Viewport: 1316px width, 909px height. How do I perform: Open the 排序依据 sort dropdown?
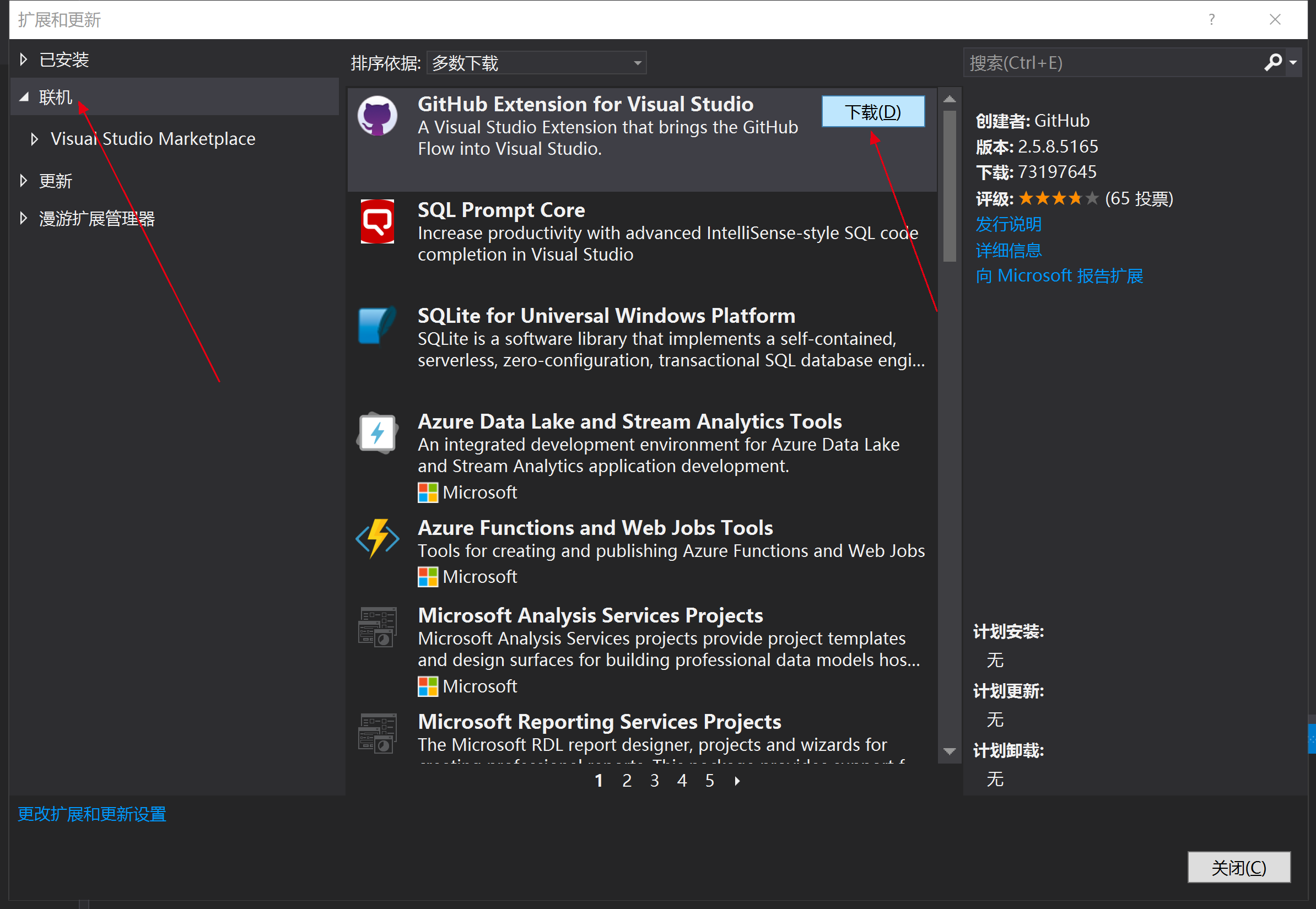[x=537, y=63]
